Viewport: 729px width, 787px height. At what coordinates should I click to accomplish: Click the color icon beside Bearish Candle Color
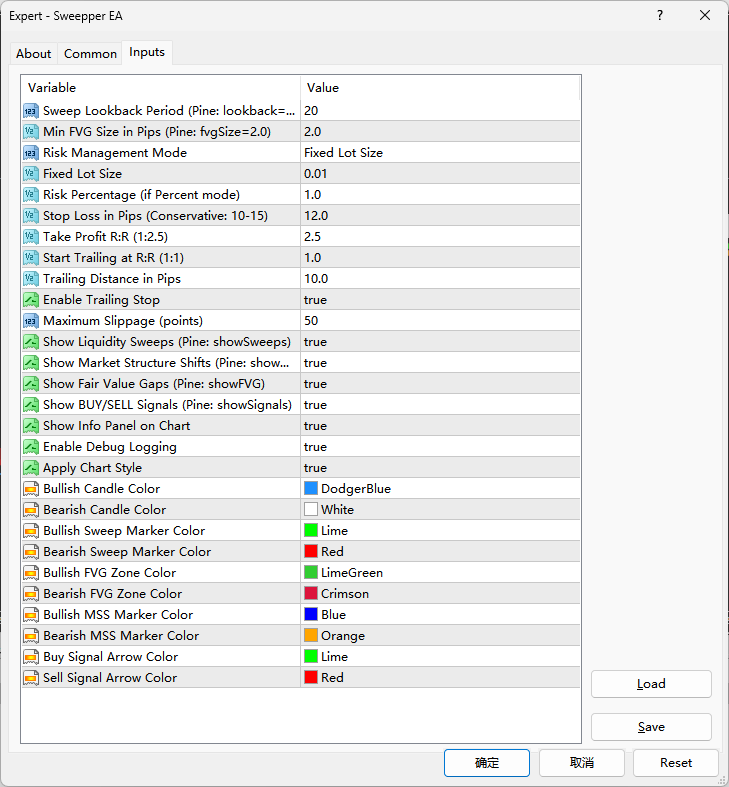(31, 510)
